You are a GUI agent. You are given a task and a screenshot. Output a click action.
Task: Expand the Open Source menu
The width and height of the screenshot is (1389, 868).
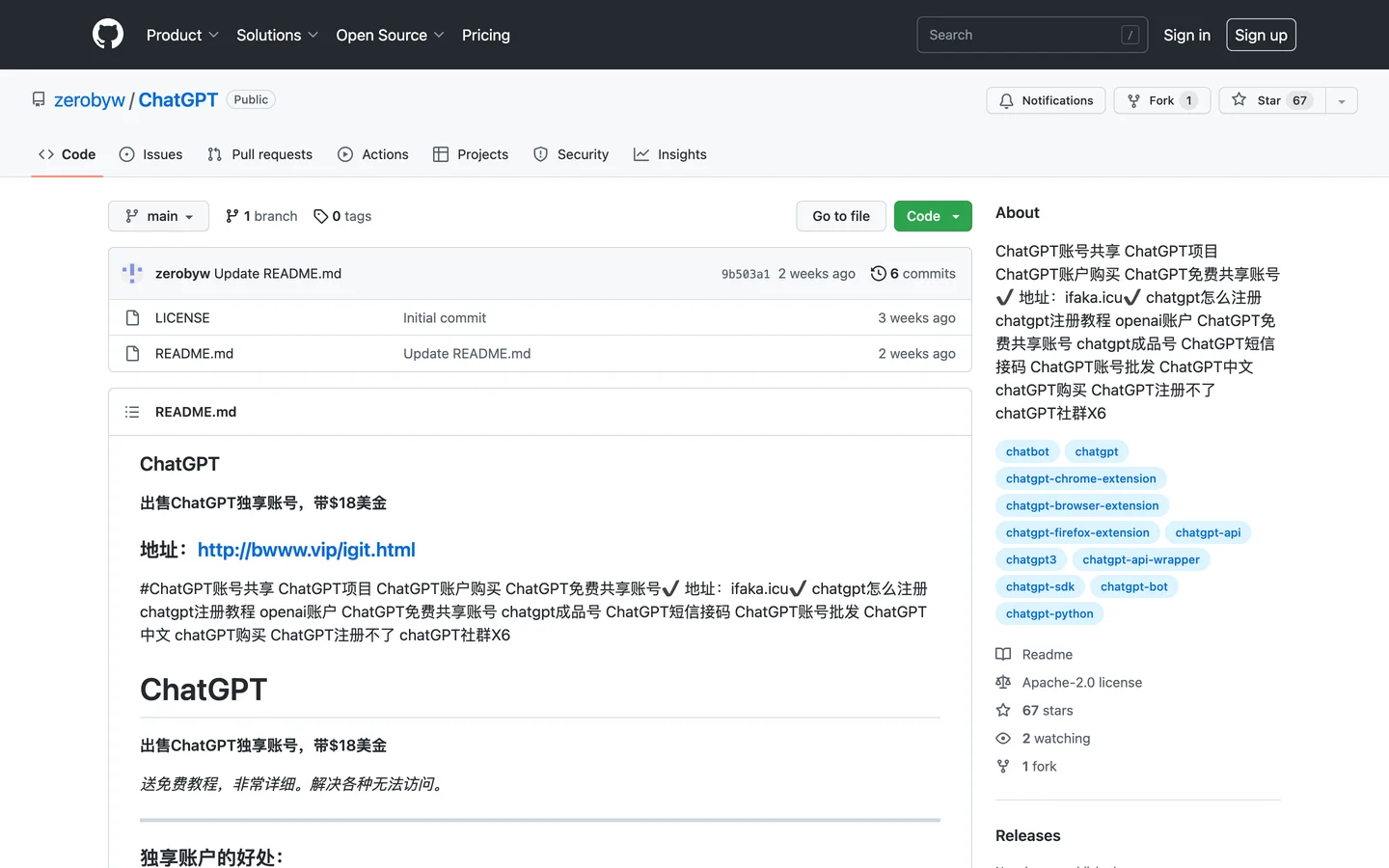coord(390,35)
